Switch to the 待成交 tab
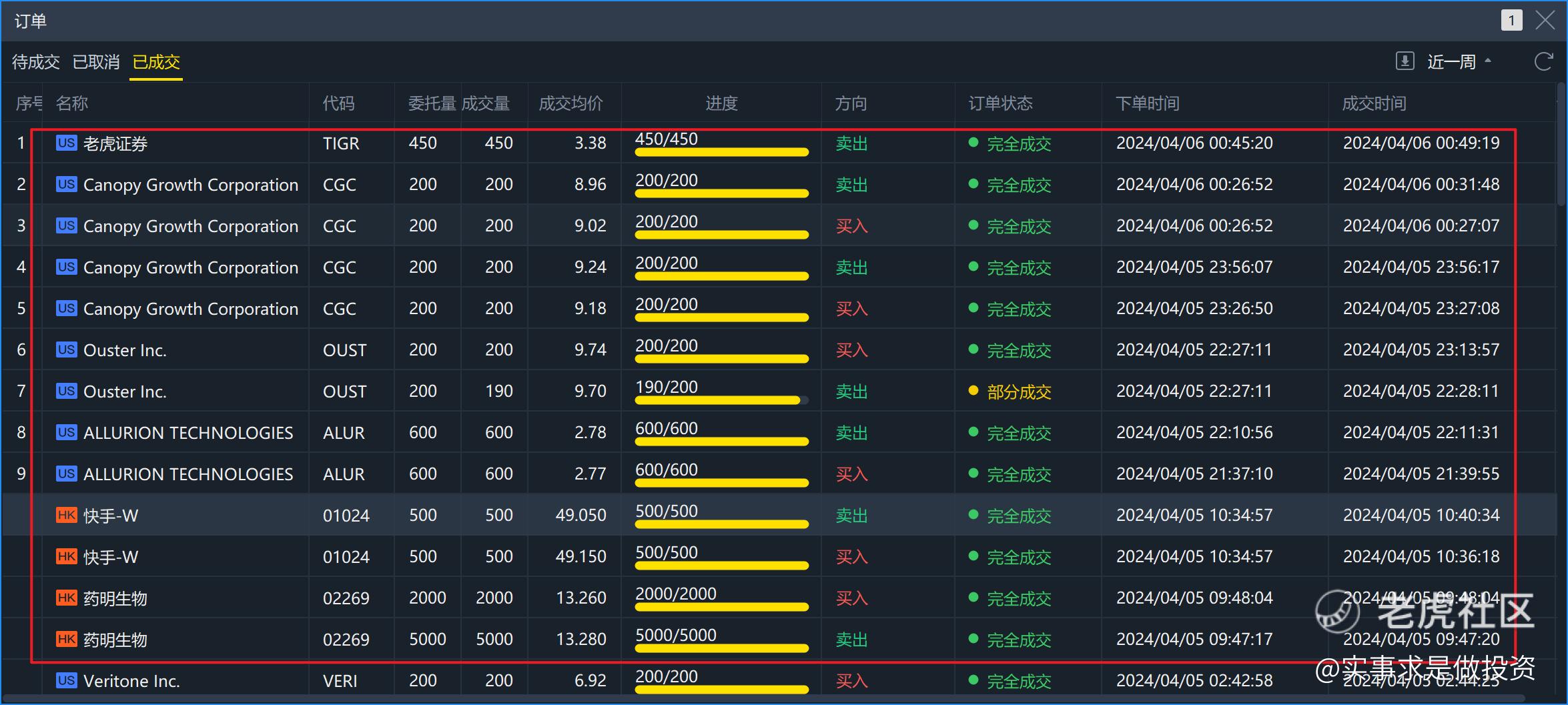The width and height of the screenshot is (1568, 705). [x=36, y=62]
